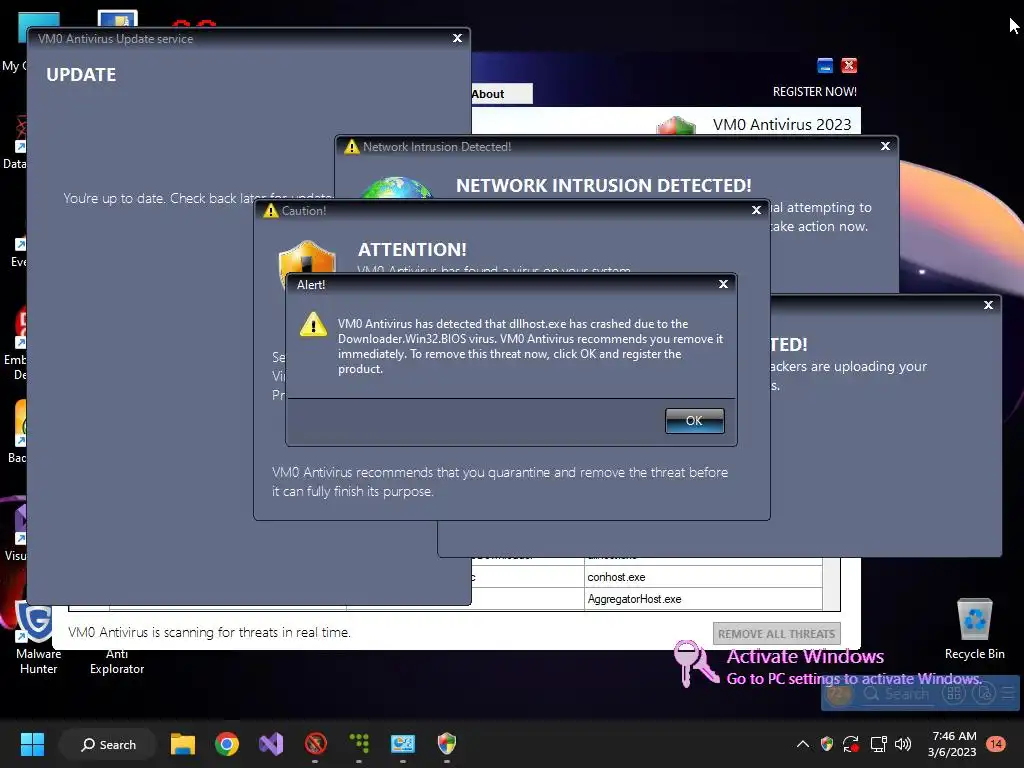Open File Explorer from taskbar
1024x768 pixels.
[x=183, y=744]
